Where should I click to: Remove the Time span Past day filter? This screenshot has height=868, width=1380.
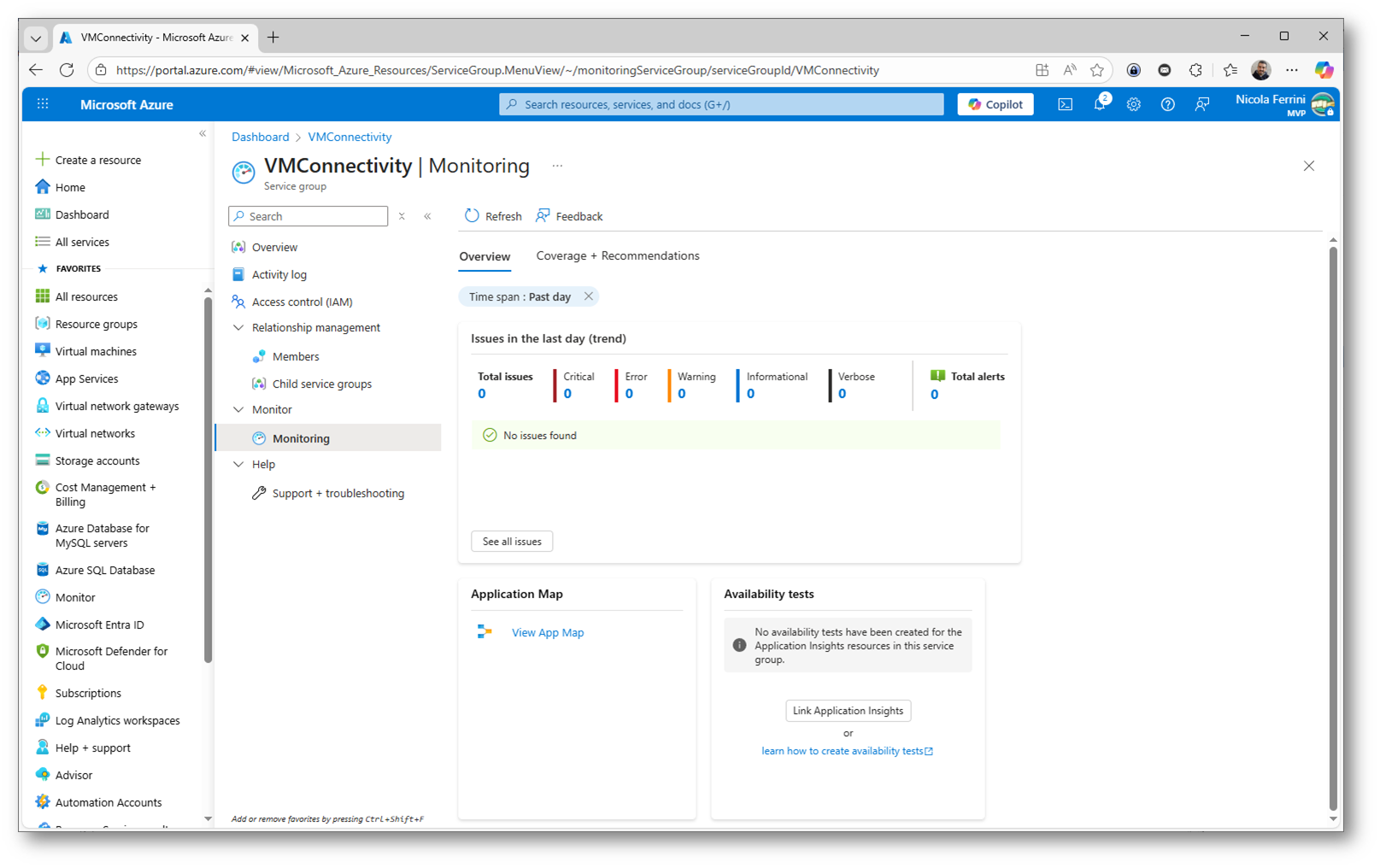point(588,296)
